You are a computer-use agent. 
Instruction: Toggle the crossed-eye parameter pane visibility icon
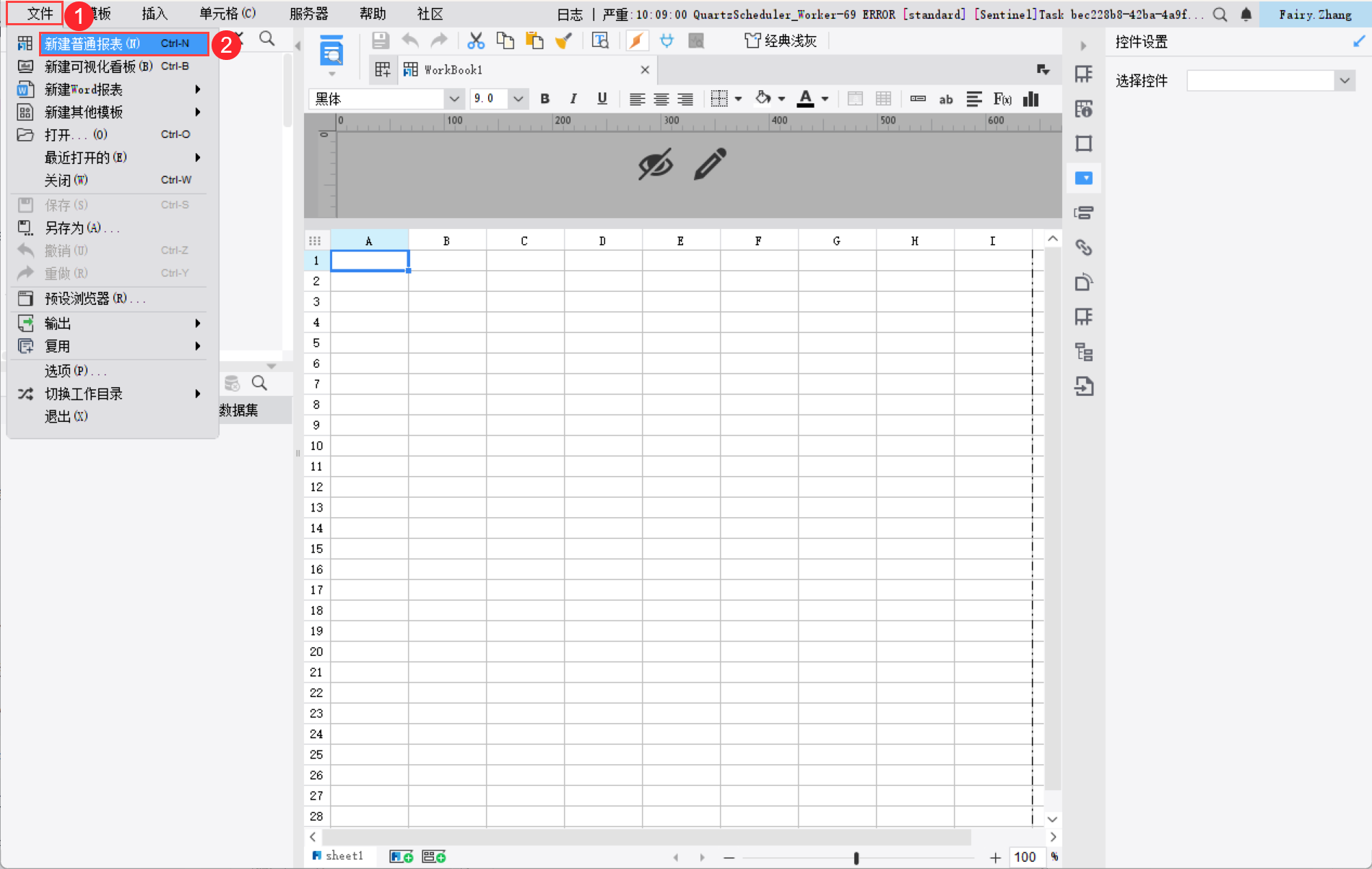pos(656,163)
